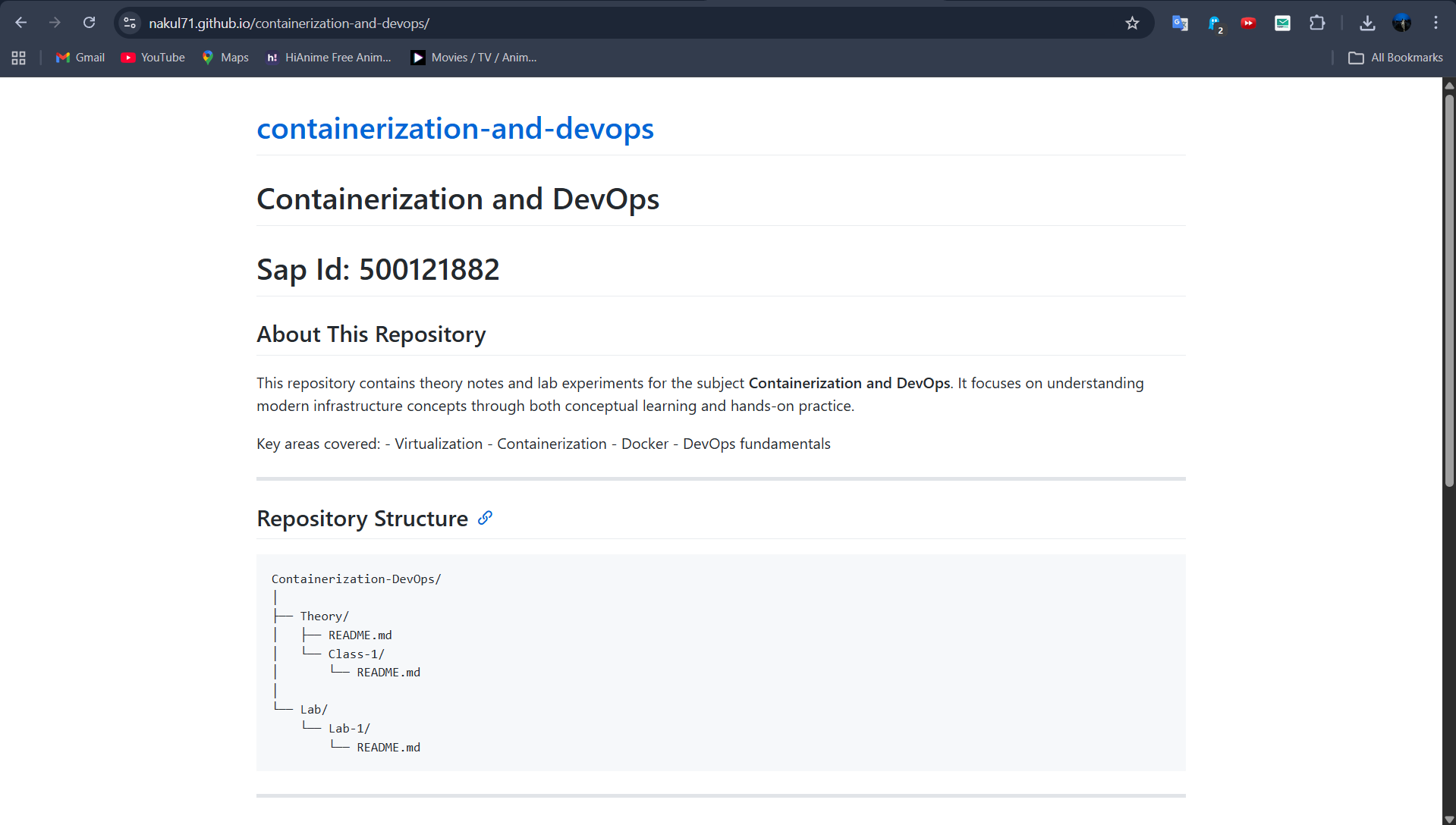Show browser downloads
This screenshot has width=1456, height=825.
click(x=1367, y=23)
